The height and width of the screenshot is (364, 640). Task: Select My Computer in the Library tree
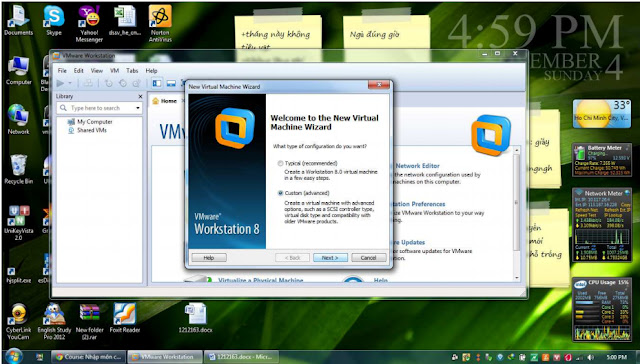95,122
